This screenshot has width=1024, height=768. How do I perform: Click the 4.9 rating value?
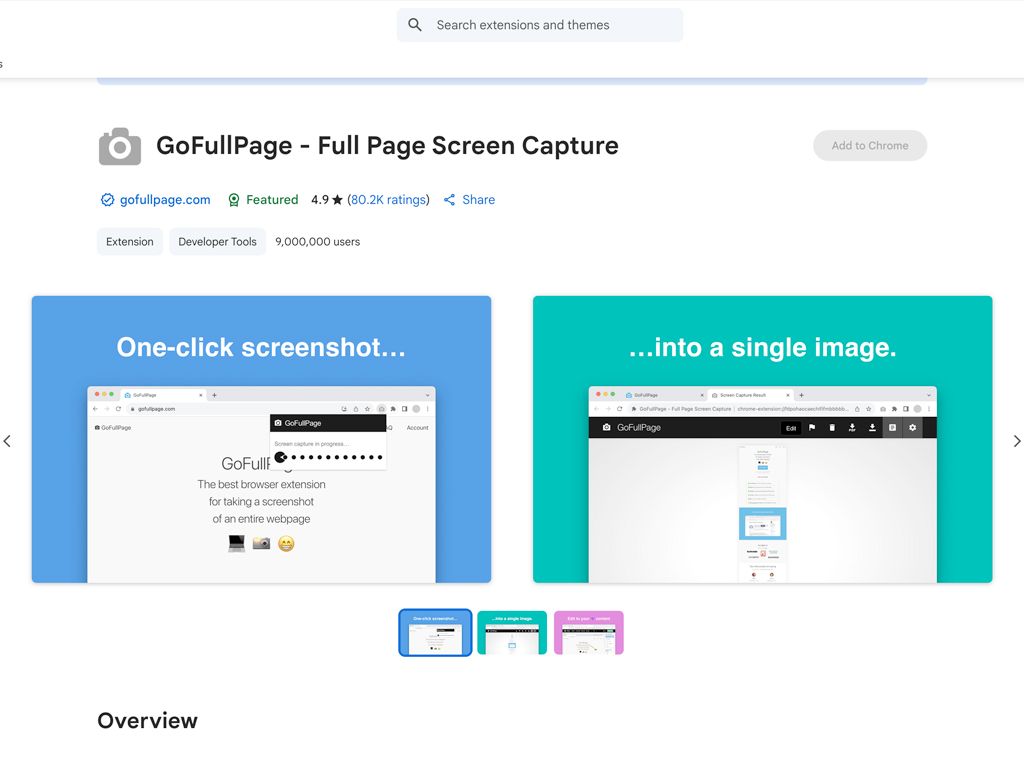pyautogui.click(x=319, y=200)
